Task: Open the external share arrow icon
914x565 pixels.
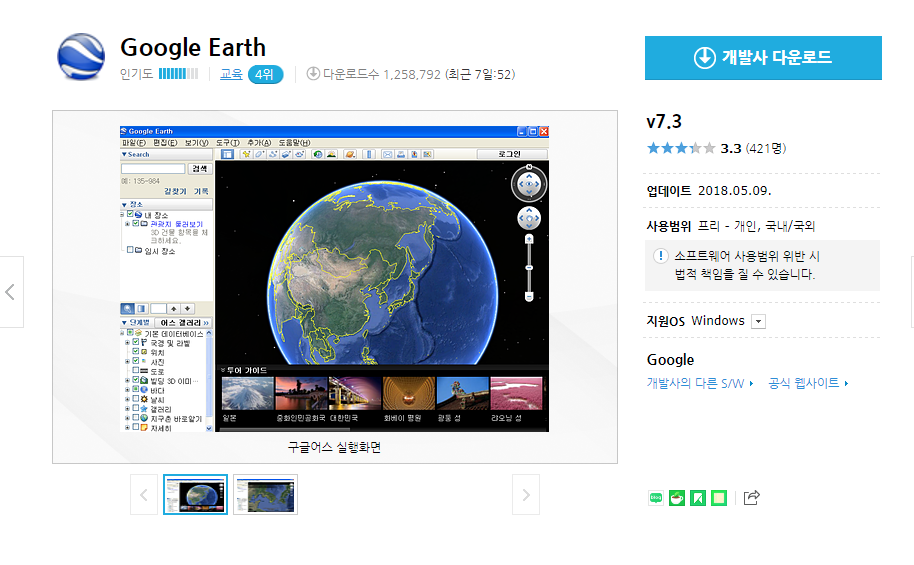Action: pyautogui.click(x=752, y=497)
